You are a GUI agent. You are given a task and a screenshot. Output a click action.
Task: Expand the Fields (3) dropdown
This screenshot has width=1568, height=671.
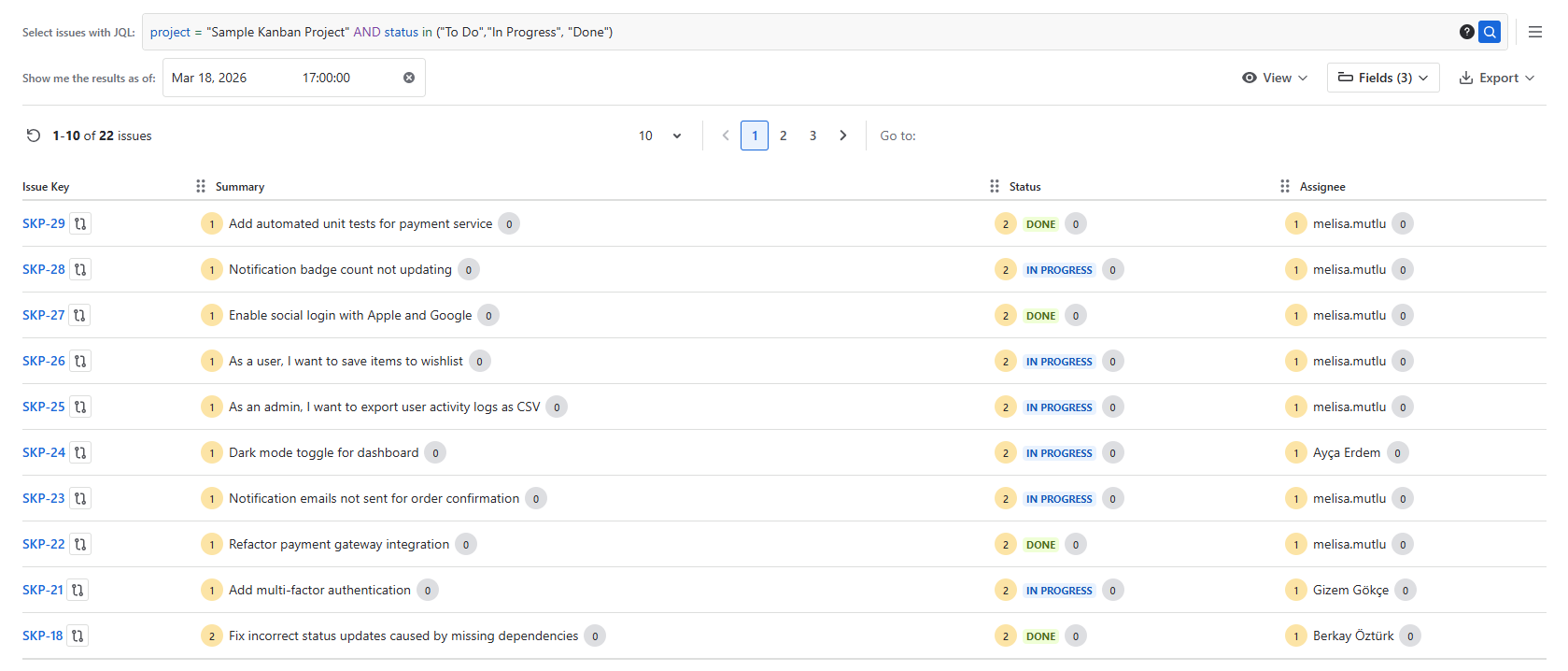pyautogui.click(x=1383, y=78)
